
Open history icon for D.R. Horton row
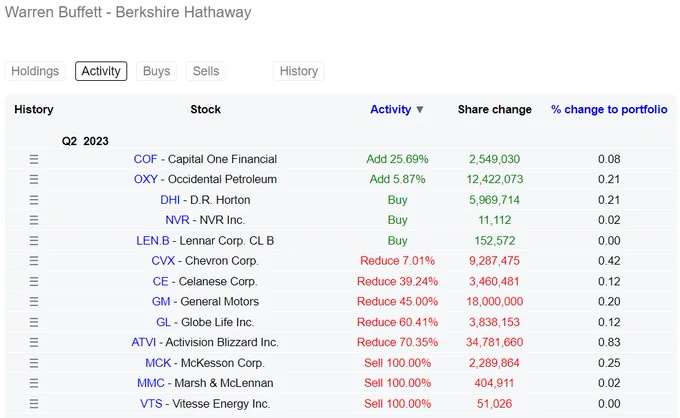tap(34, 200)
